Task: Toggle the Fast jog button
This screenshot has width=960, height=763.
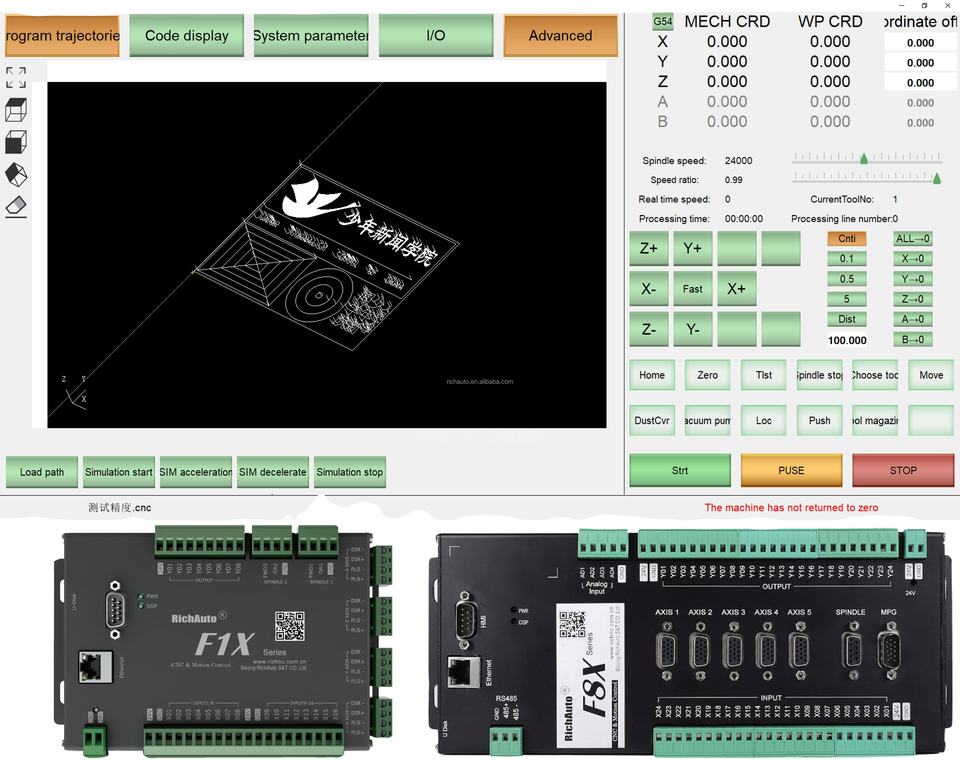Action: [x=692, y=288]
